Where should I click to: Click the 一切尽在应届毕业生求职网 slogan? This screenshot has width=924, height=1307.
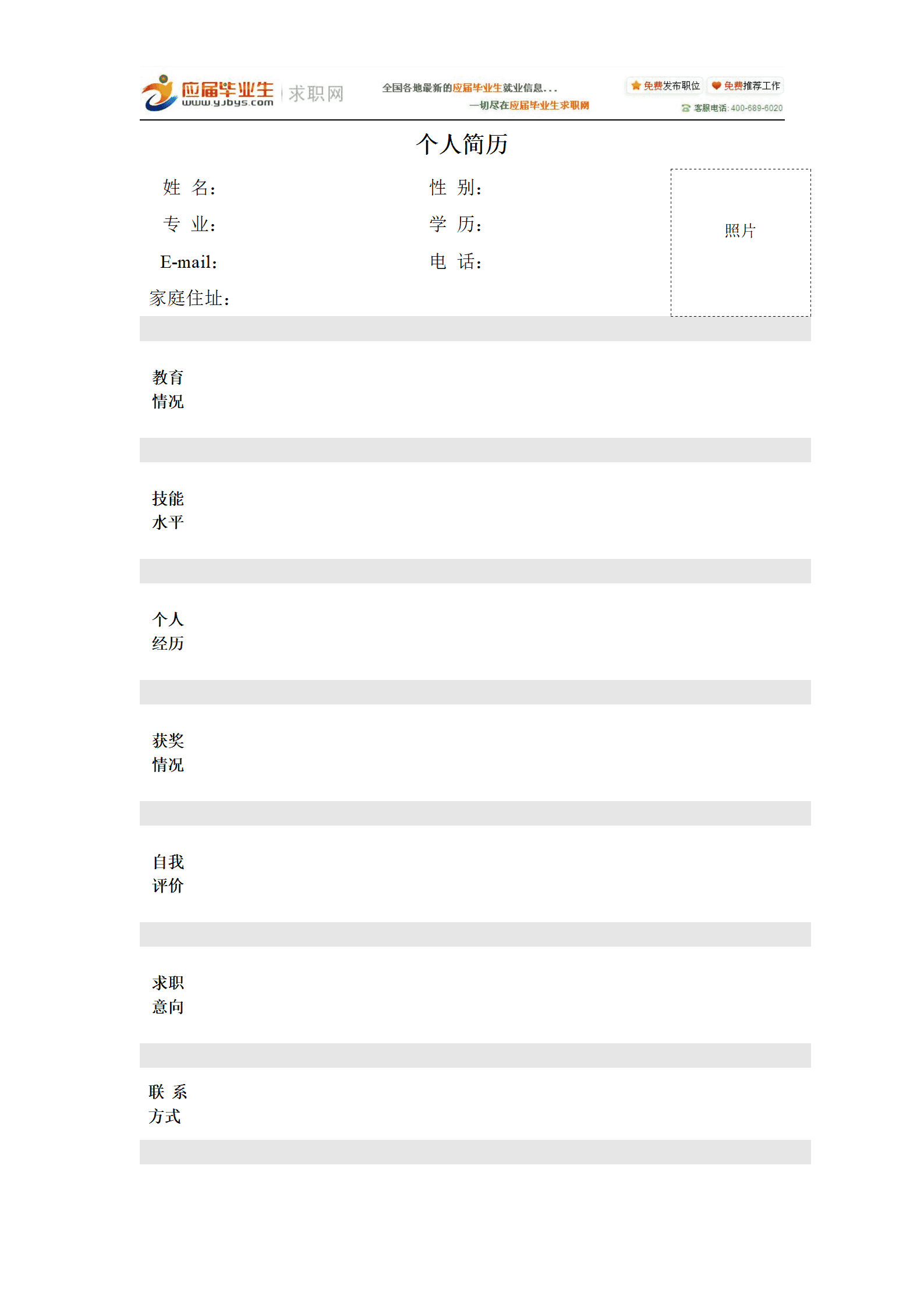529,105
